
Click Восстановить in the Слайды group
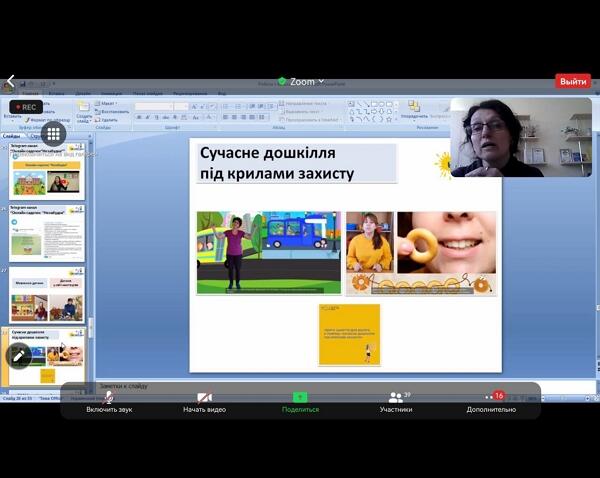112,112
